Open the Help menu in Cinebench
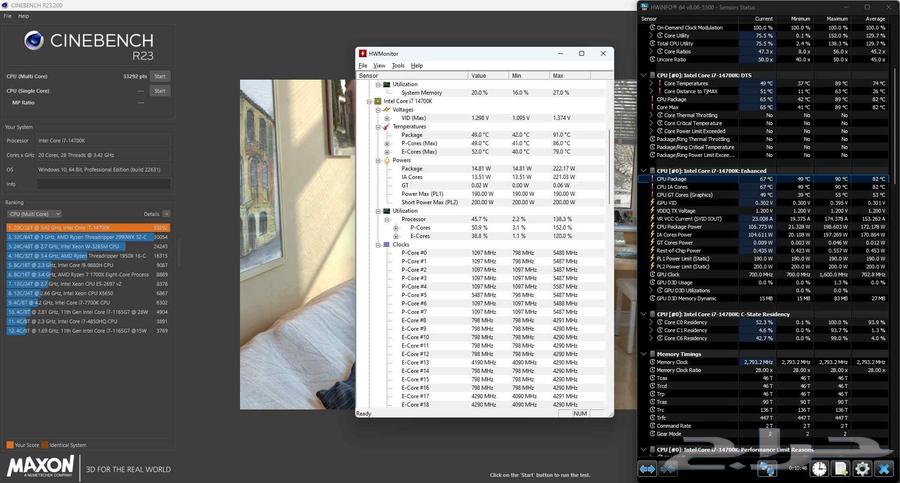This screenshot has width=900, height=483. (24, 16)
